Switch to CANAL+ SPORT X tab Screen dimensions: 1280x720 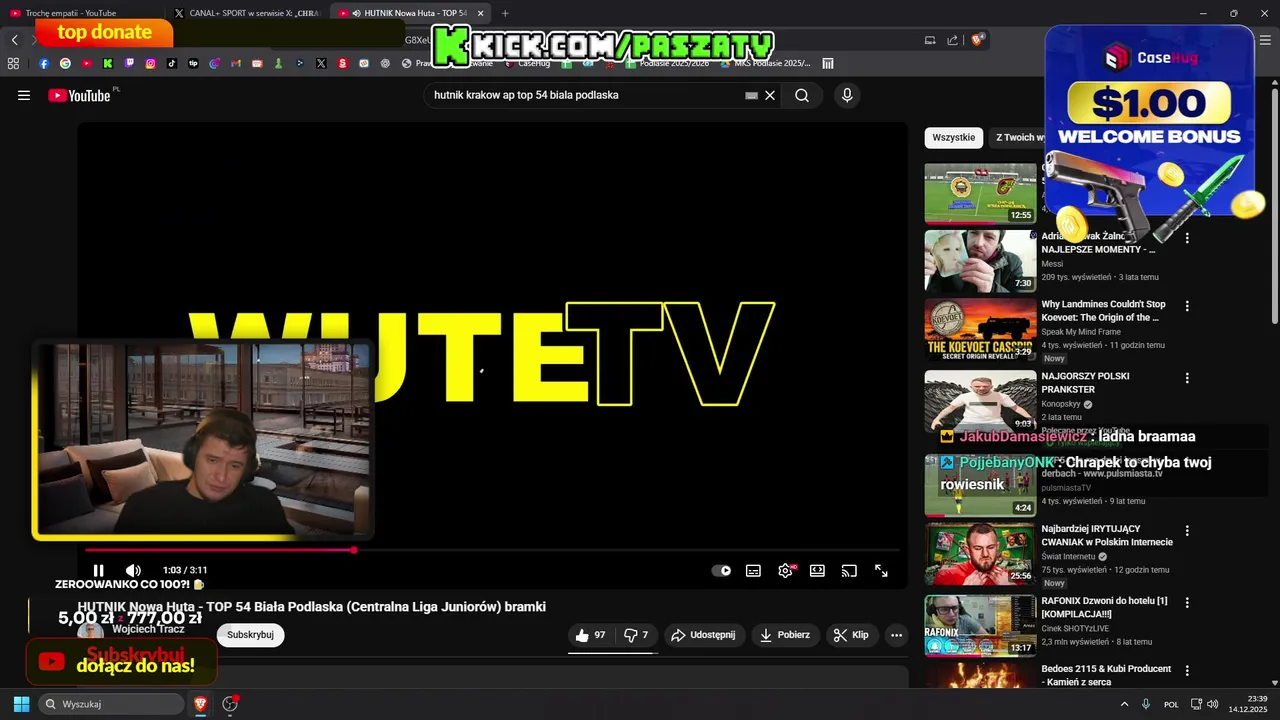coord(245,13)
